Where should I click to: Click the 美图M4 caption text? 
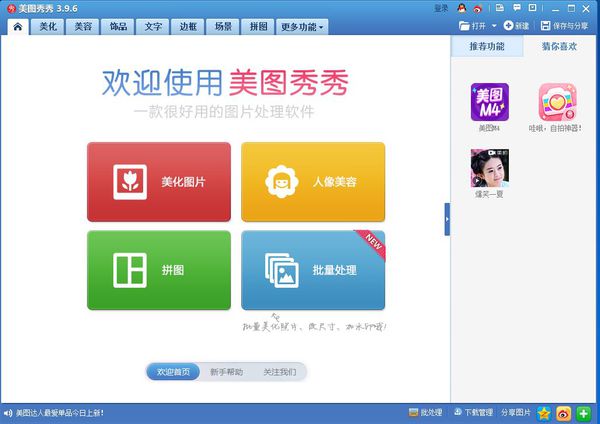click(x=489, y=128)
